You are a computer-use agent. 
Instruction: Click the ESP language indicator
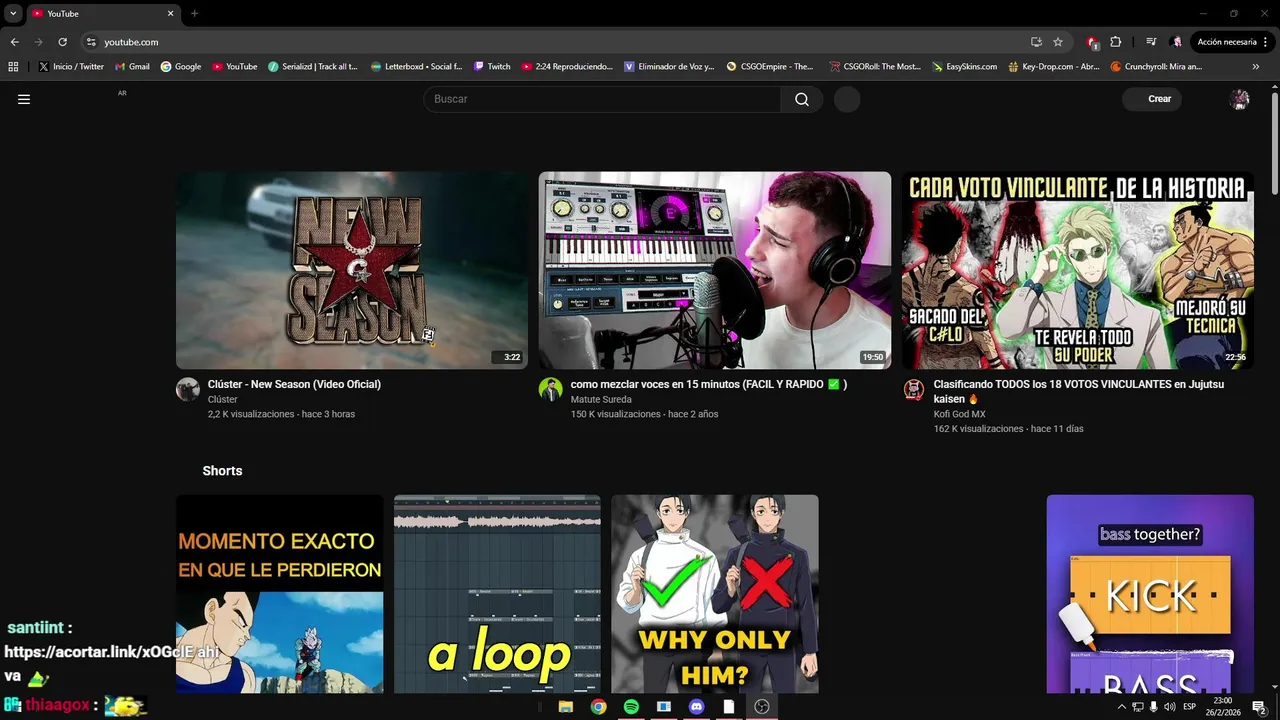(x=1191, y=707)
